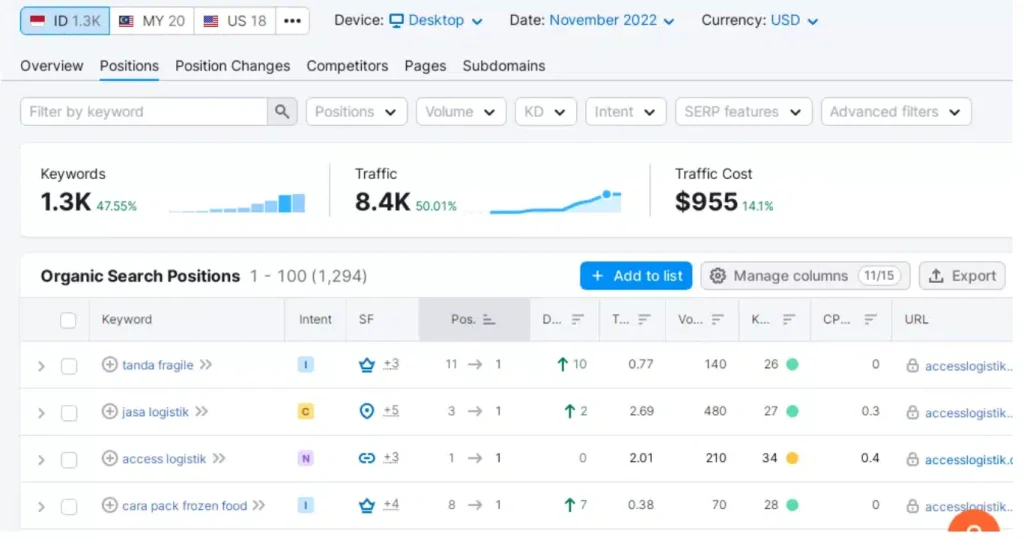The width and height of the screenshot is (1024, 539).
Task: Click the location pin SERP icon for 'jasa logistik'
Action: pos(367,411)
